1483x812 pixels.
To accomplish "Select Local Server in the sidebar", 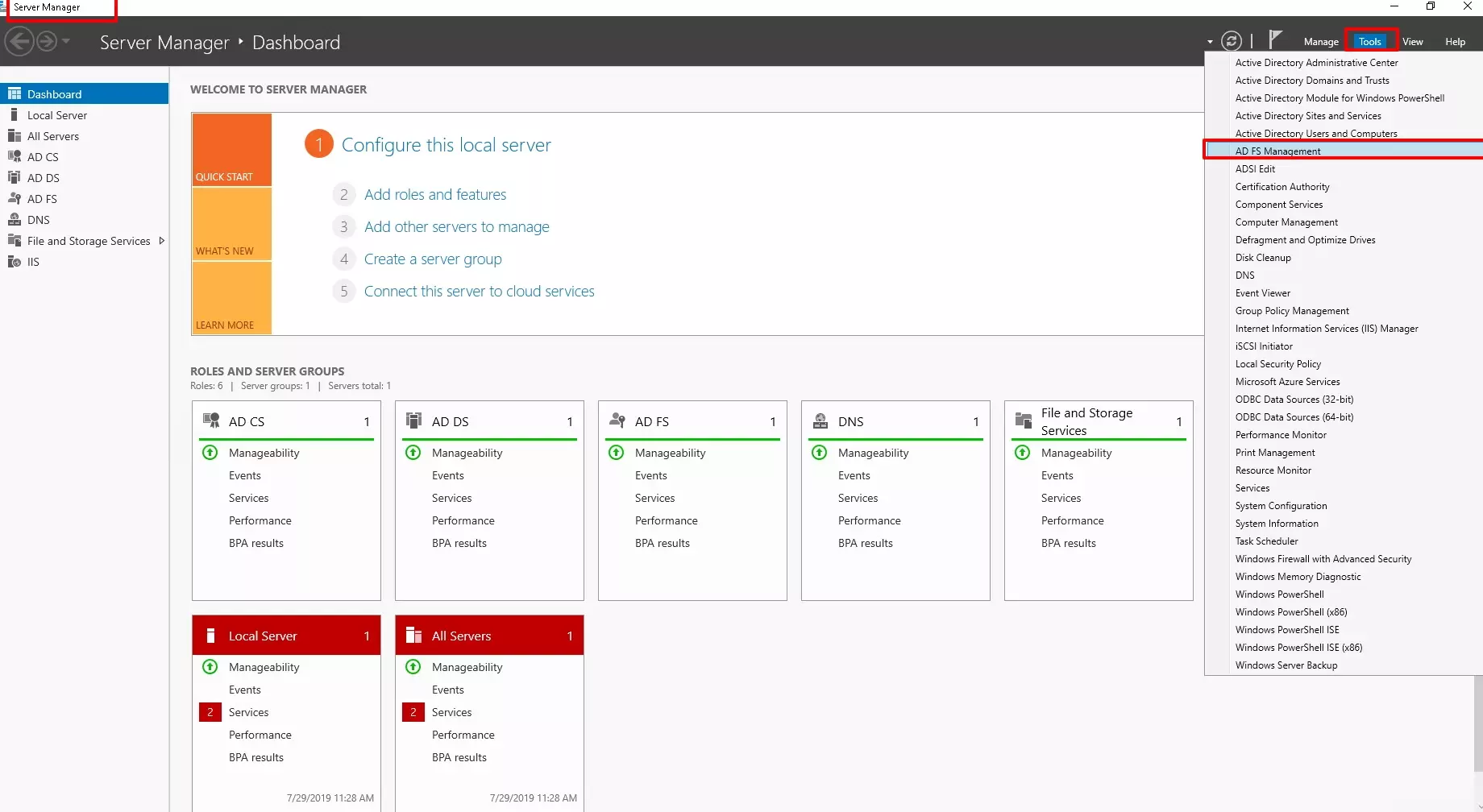I will tap(57, 114).
